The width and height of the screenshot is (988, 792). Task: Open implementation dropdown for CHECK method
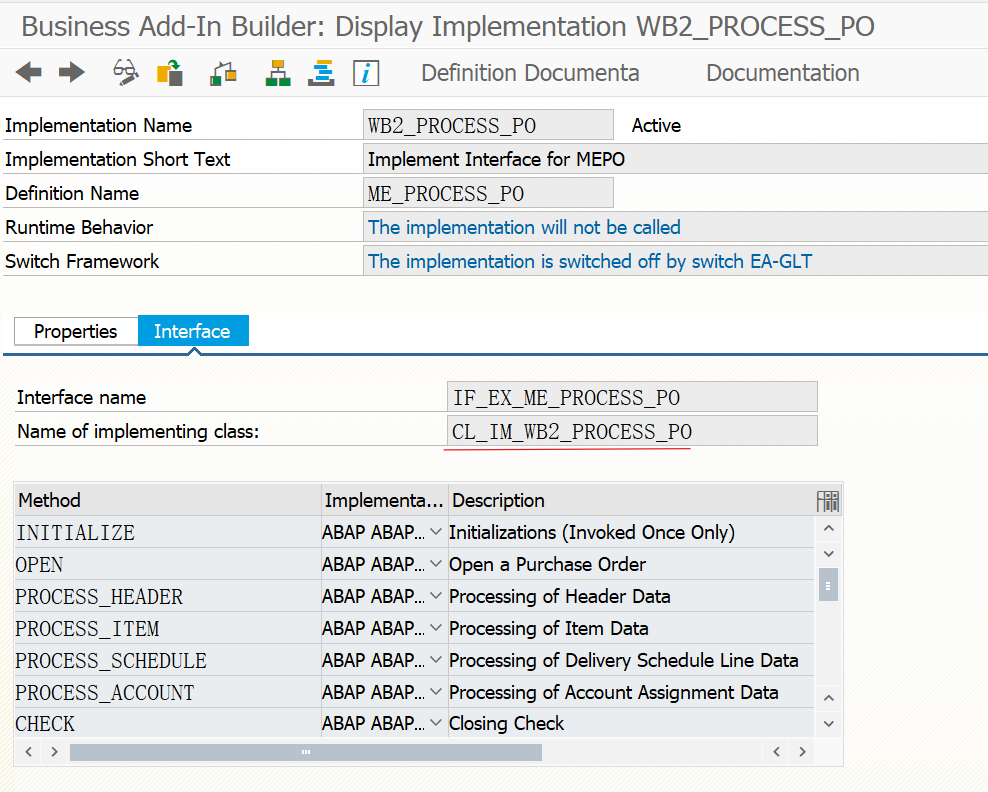coord(435,723)
